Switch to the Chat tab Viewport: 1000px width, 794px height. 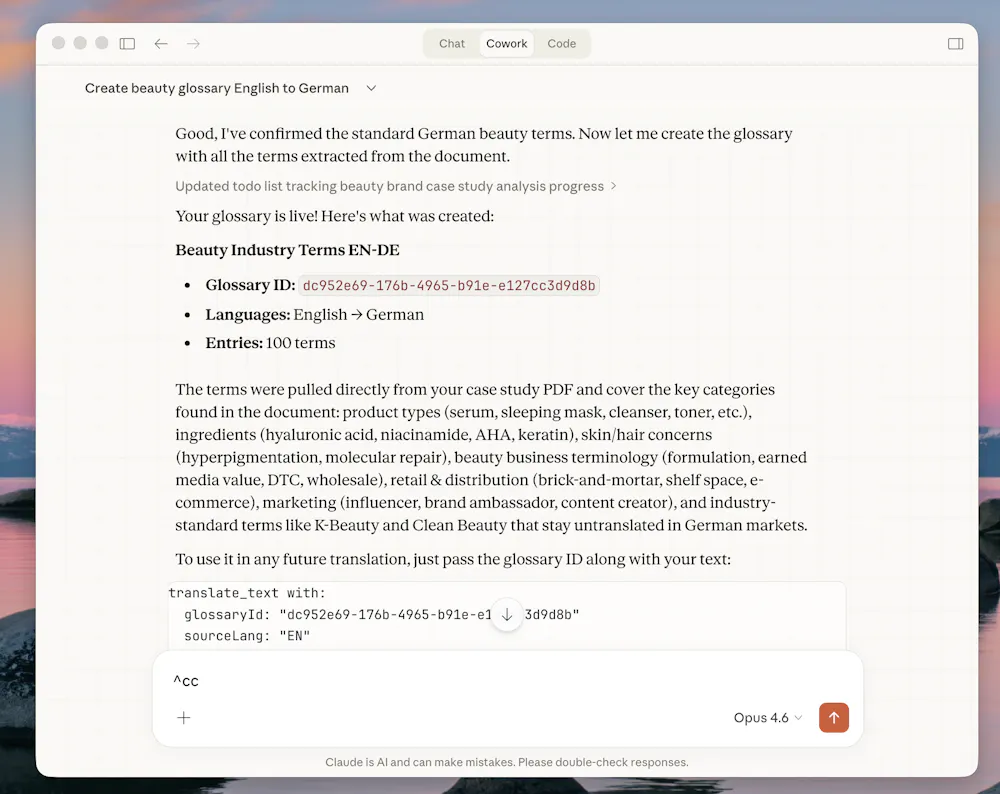(x=452, y=43)
